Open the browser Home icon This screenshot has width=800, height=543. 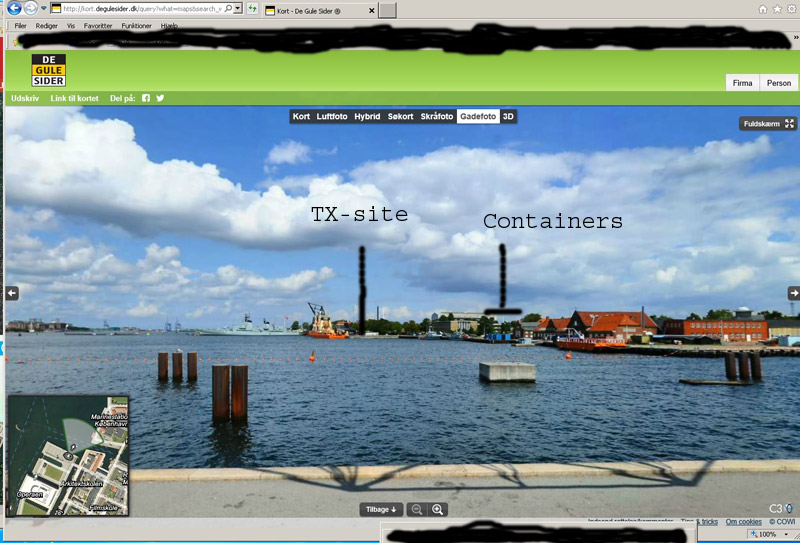point(763,9)
